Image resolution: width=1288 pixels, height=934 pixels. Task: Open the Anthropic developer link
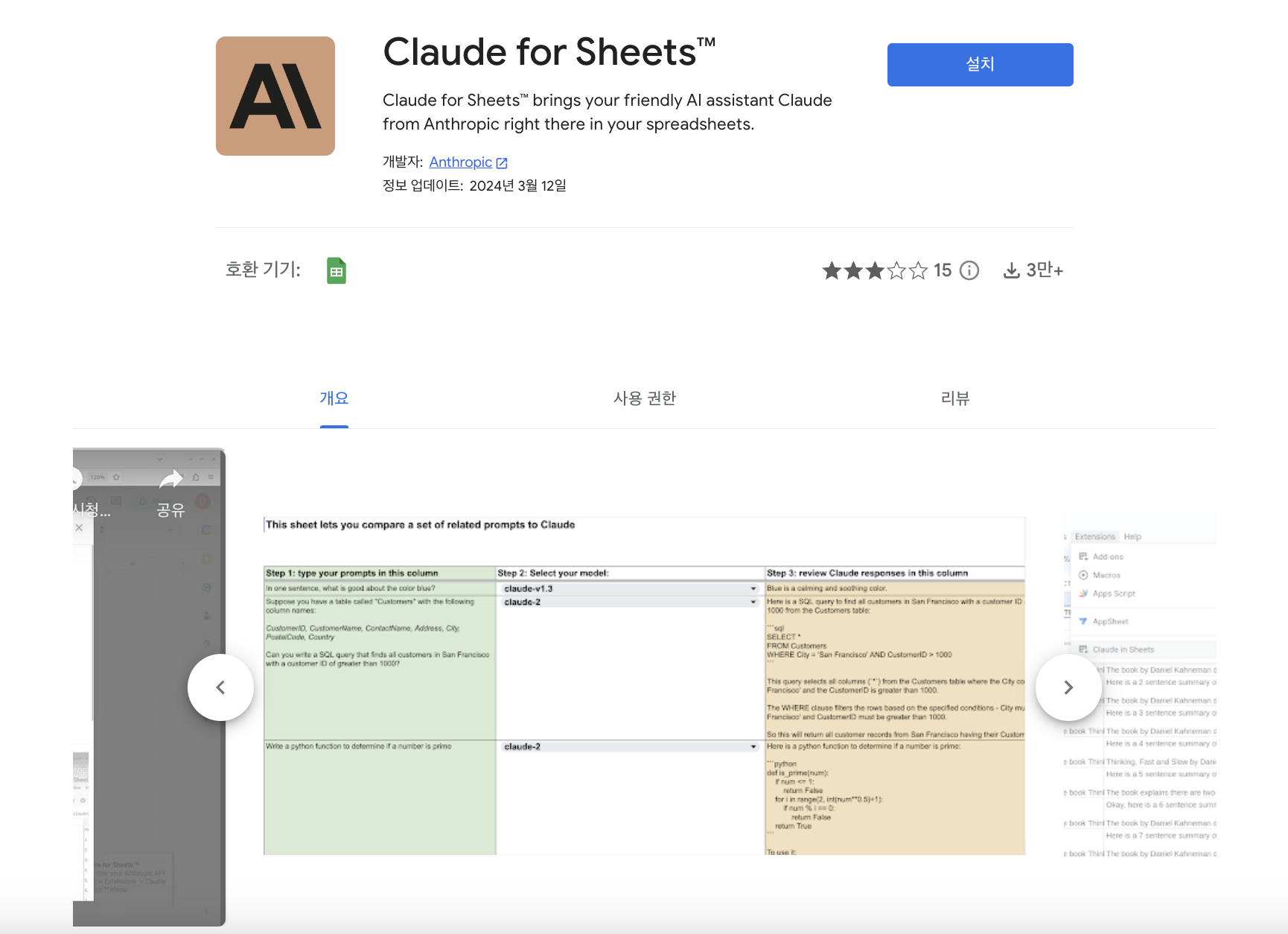tap(460, 162)
